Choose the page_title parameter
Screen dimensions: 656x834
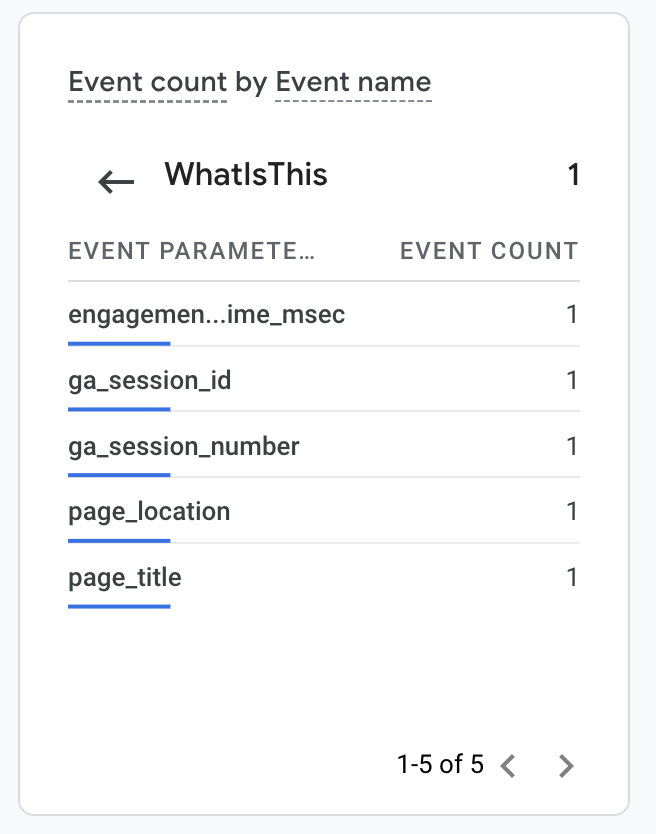pyautogui.click(x=125, y=578)
